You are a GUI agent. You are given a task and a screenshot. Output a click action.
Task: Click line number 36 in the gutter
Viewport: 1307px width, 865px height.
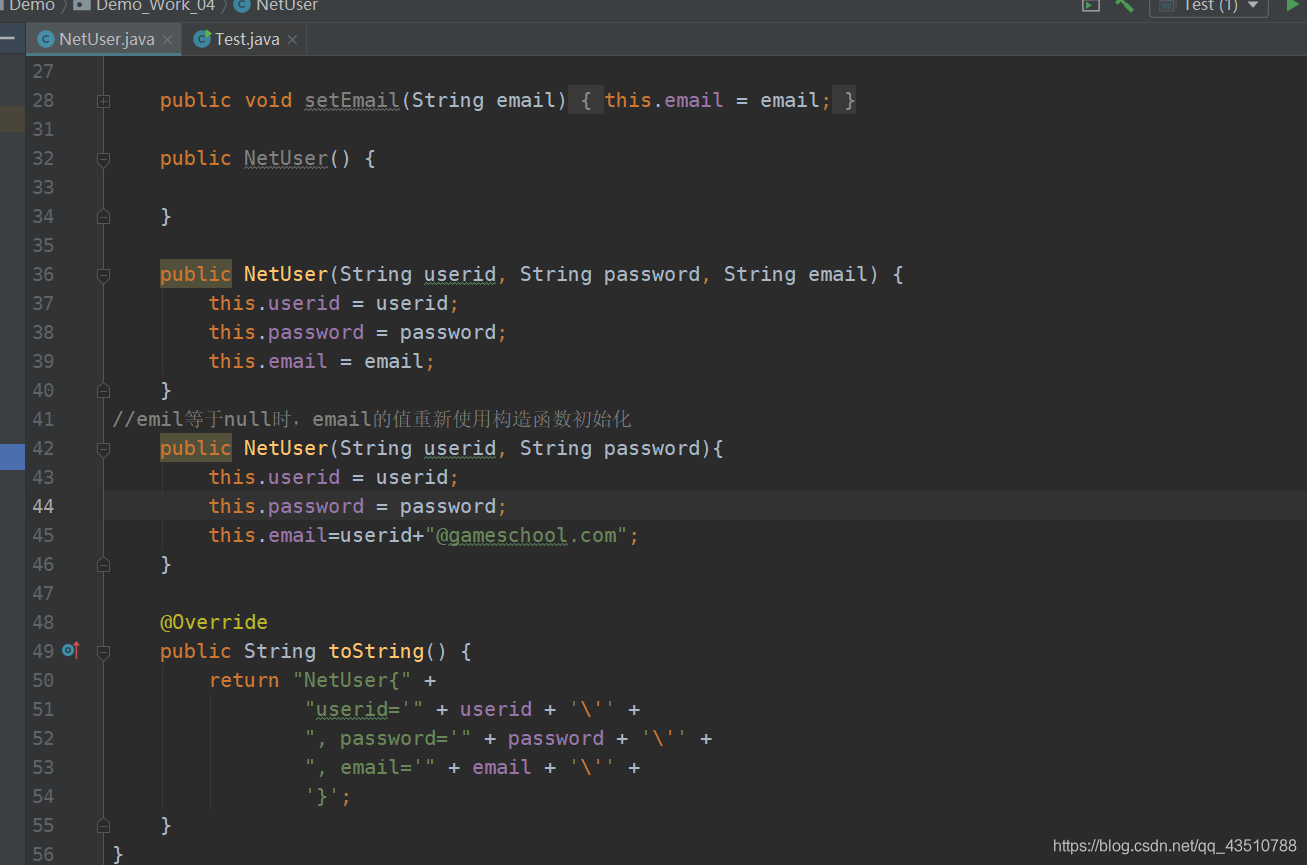pyautogui.click(x=43, y=274)
